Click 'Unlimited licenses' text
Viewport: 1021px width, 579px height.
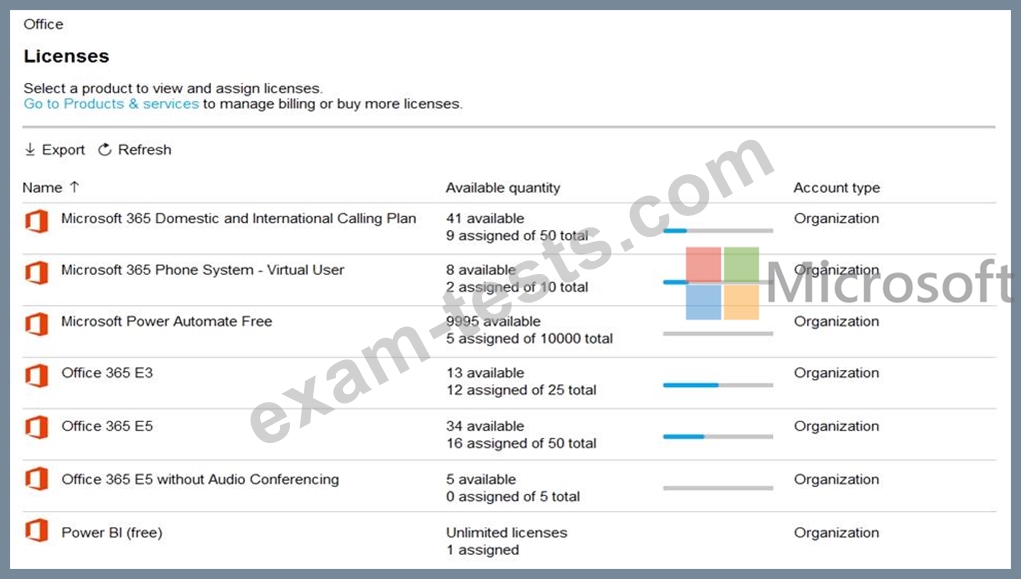click(507, 532)
